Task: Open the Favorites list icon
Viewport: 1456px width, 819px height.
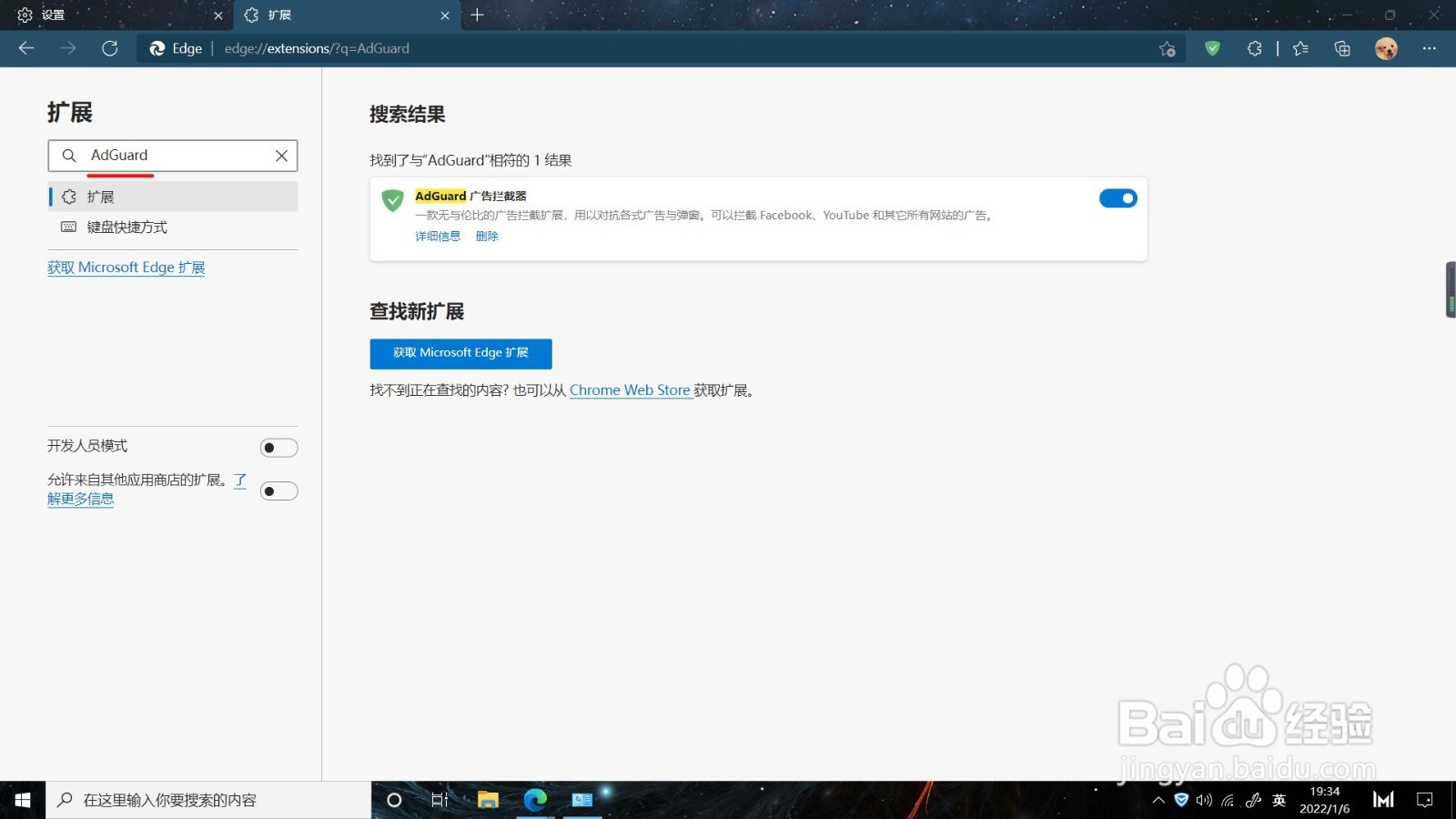Action: point(1300,48)
